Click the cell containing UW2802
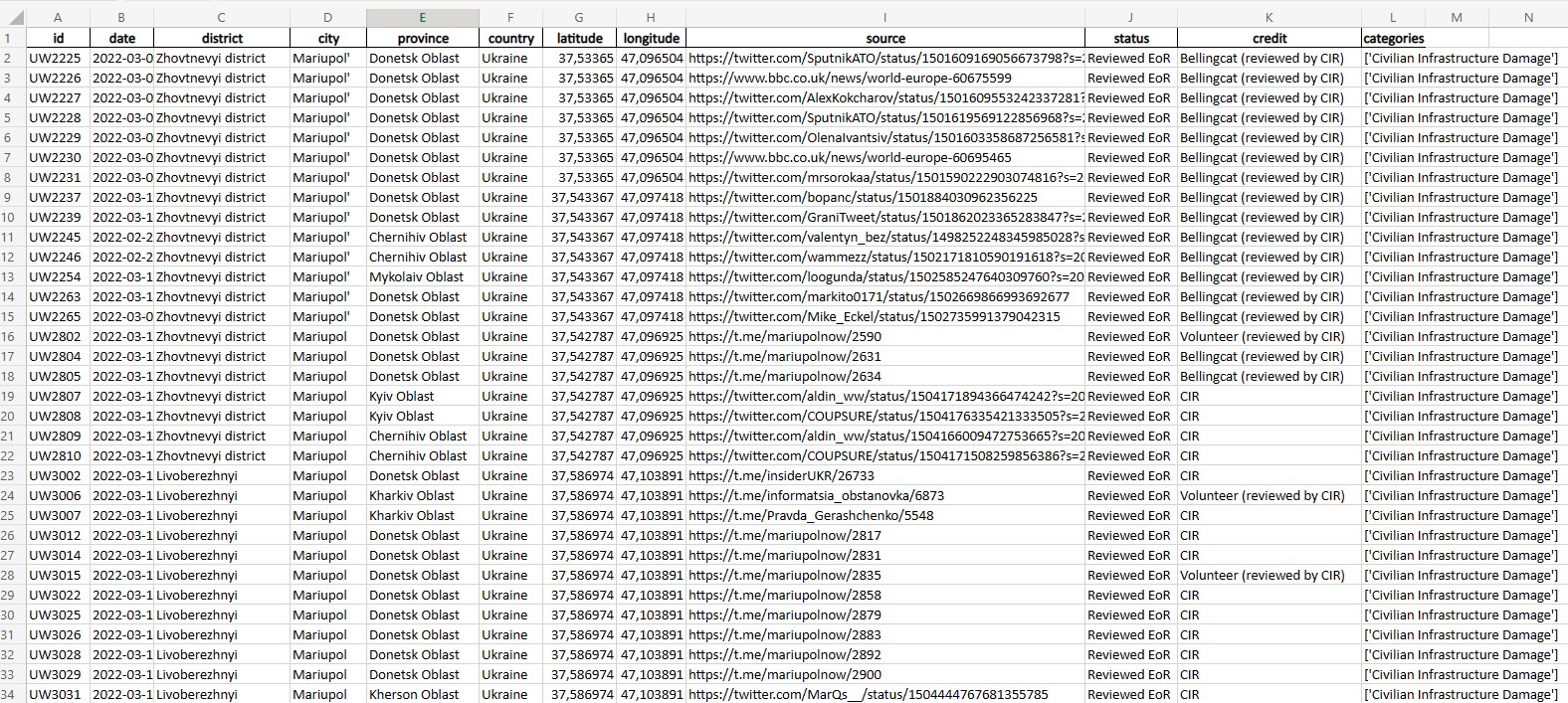 tap(58, 336)
